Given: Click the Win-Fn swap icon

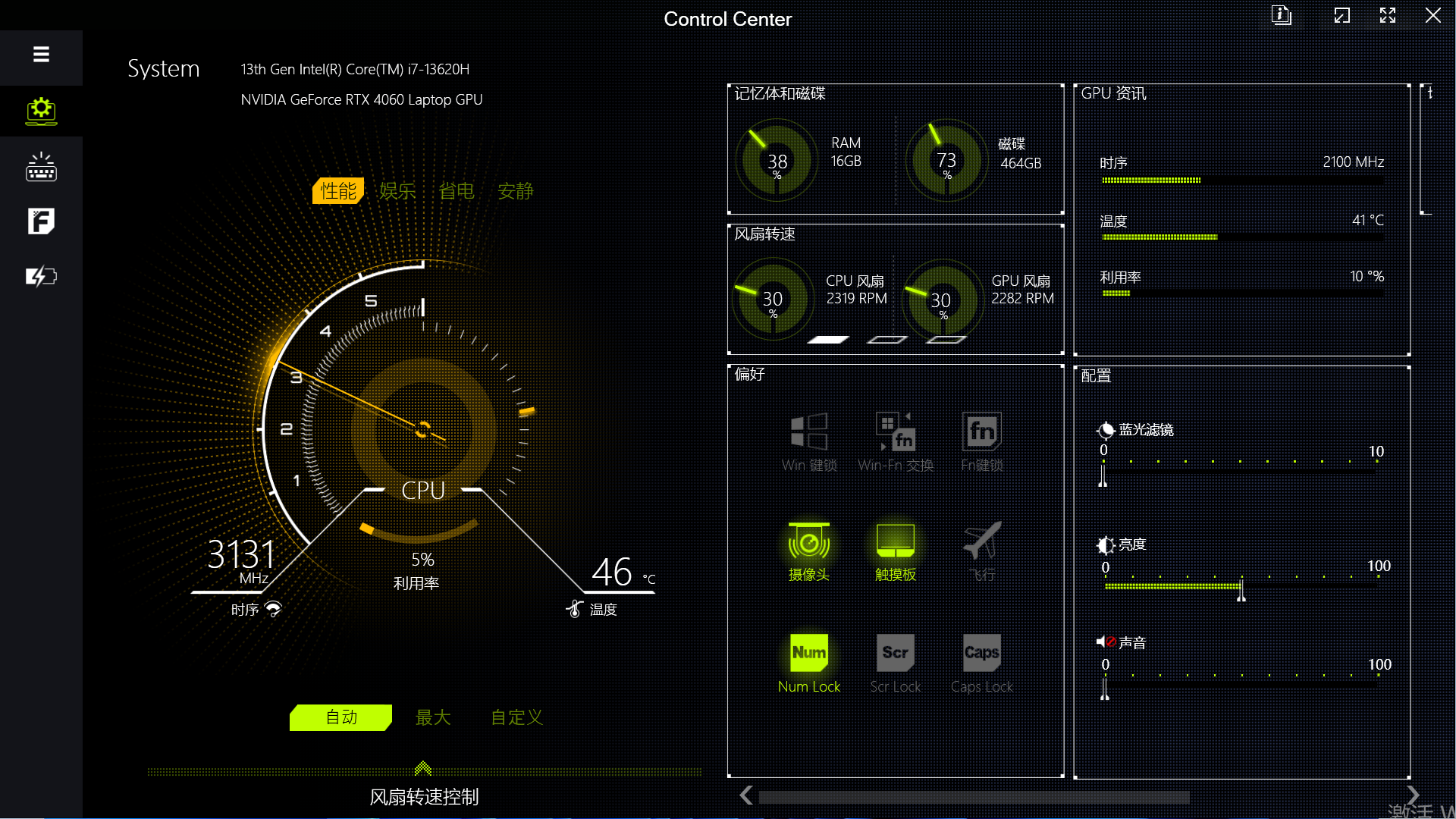Looking at the screenshot, I should [x=896, y=432].
